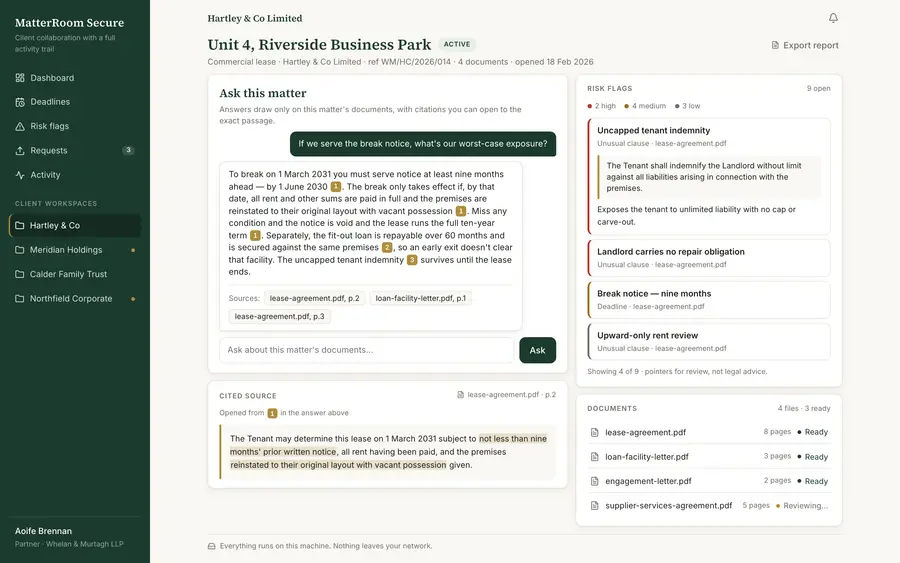Image resolution: width=900 pixels, height=563 pixels.
Task: Click file icon beside supplier-services-agreement.pdf
Action: [595, 506]
